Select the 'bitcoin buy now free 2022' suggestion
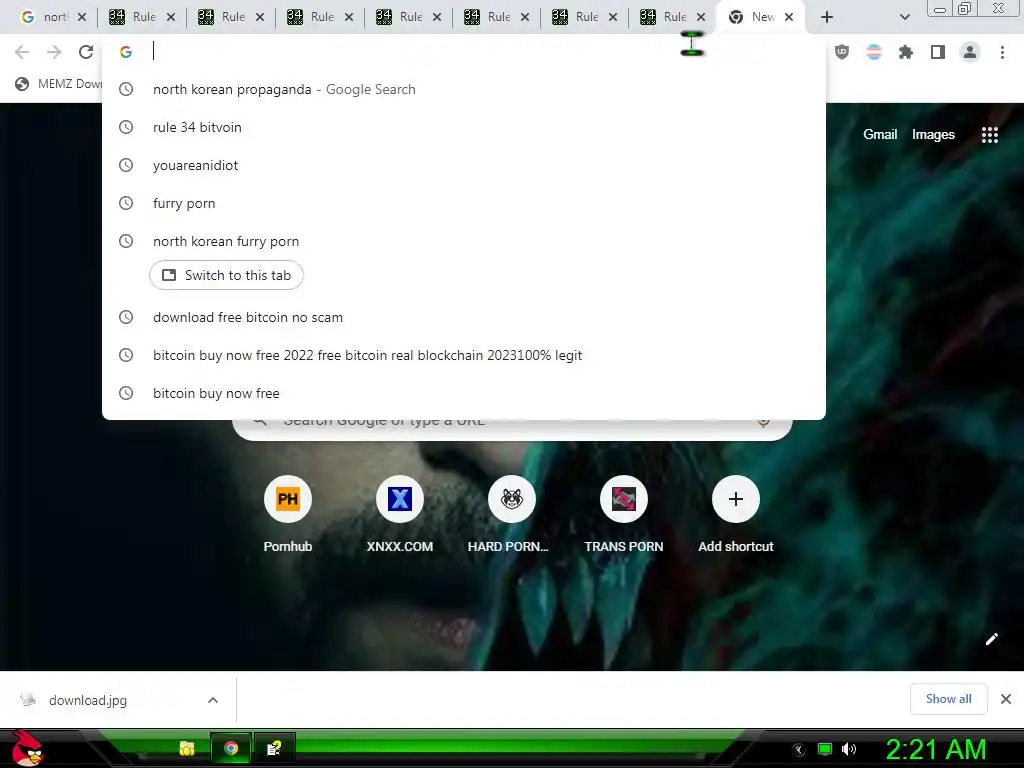 [x=464, y=355]
